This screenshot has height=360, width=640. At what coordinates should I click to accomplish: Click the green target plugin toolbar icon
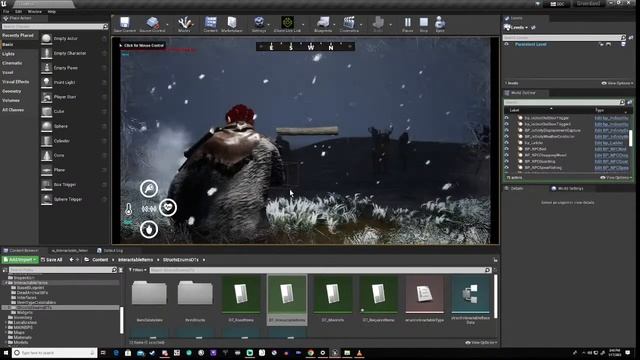[x=287, y=24]
